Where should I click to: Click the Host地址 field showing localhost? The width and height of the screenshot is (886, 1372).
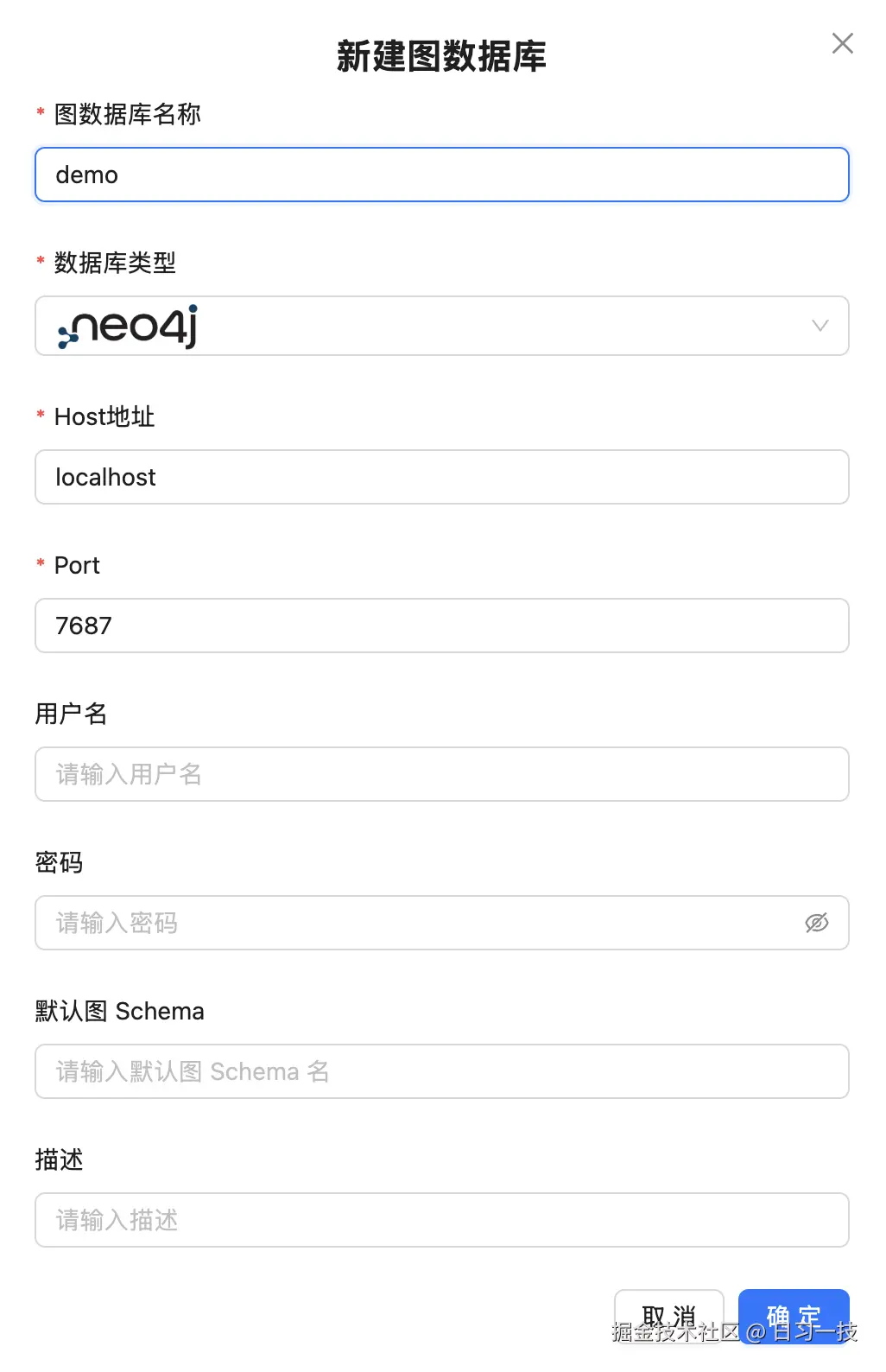pyautogui.click(x=441, y=477)
